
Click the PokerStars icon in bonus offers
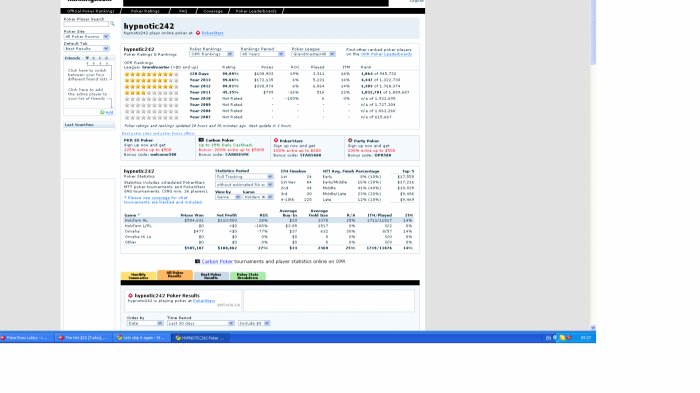coord(276,140)
